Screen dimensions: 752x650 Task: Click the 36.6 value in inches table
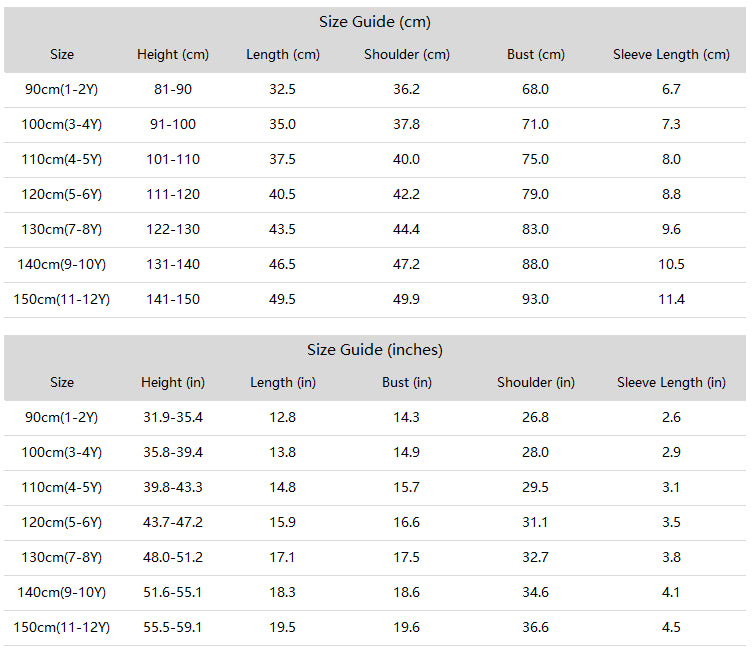(535, 627)
